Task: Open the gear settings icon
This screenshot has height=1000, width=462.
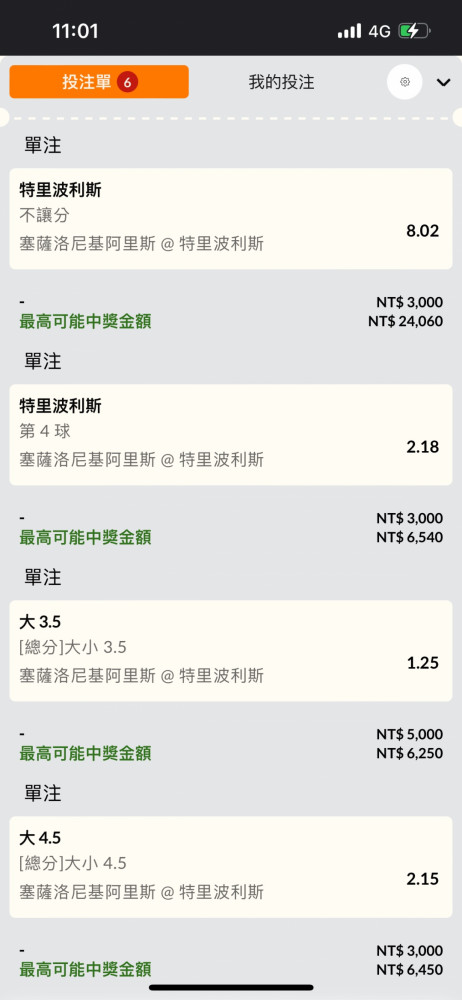Action: pyautogui.click(x=405, y=82)
